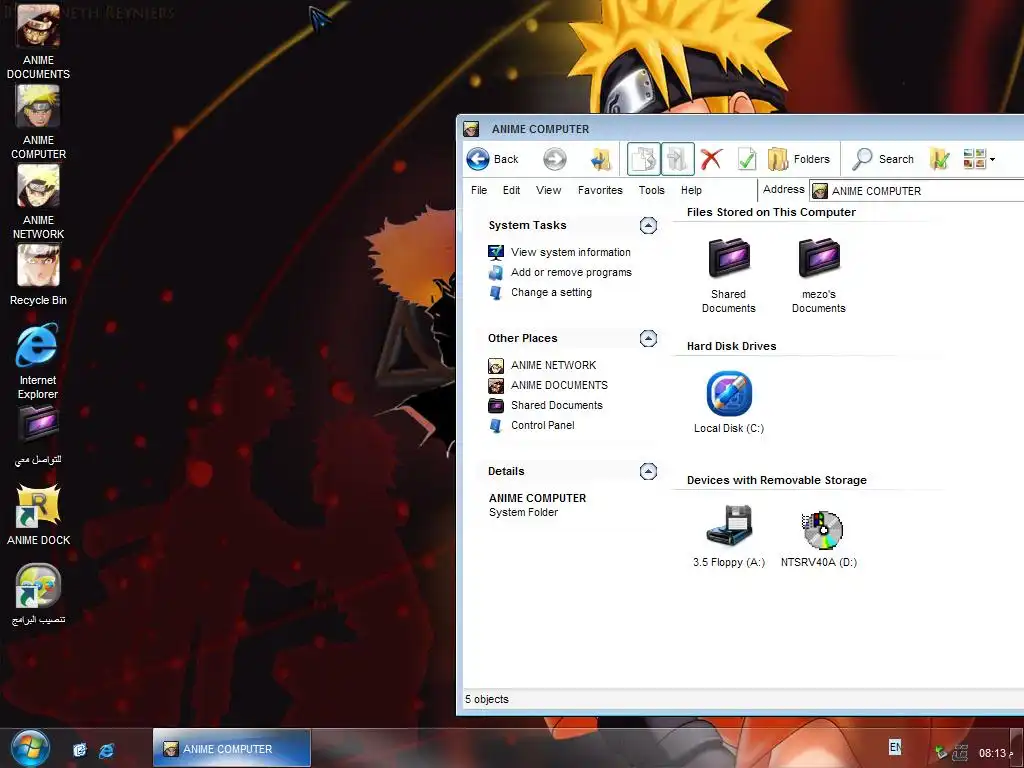Toggle the Folders pane button
This screenshot has width=1024, height=768.
point(799,159)
